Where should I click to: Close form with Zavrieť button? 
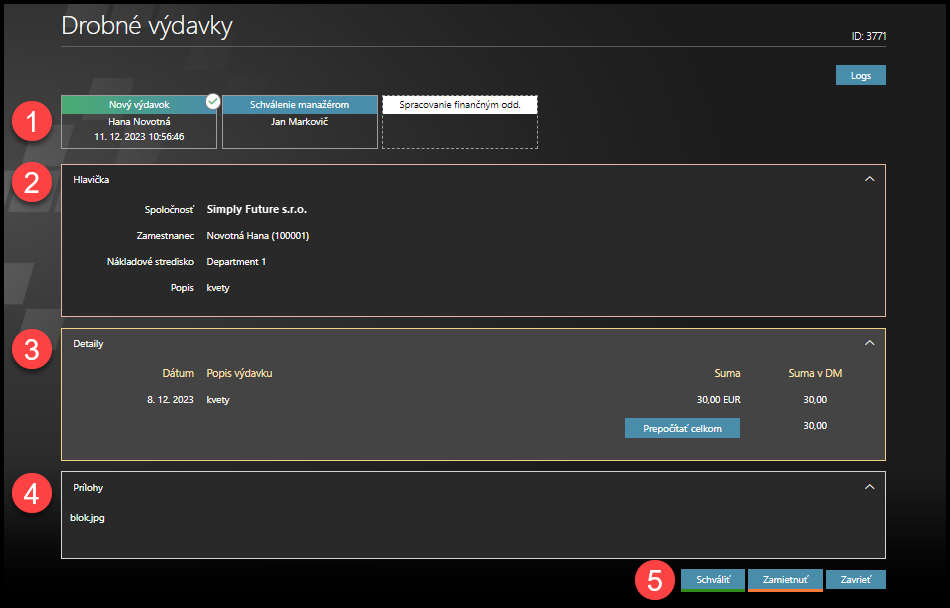click(x=855, y=580)
